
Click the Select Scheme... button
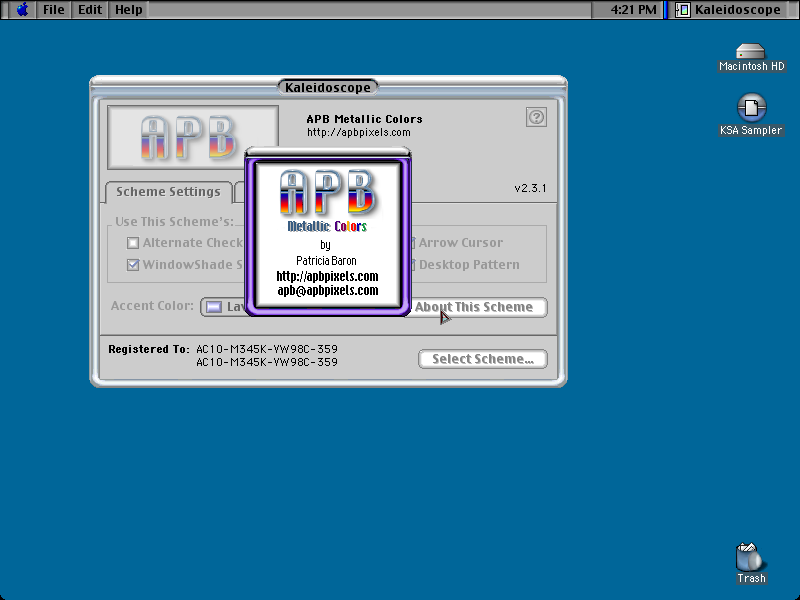tap(483, 359)
